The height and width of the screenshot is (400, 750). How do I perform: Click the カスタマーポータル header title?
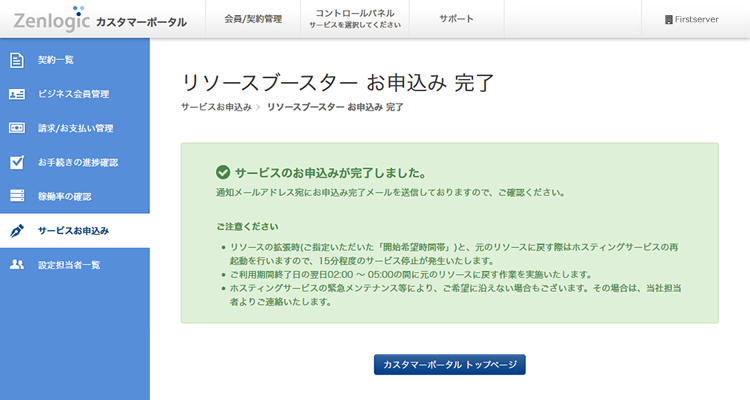coord(141,22)
